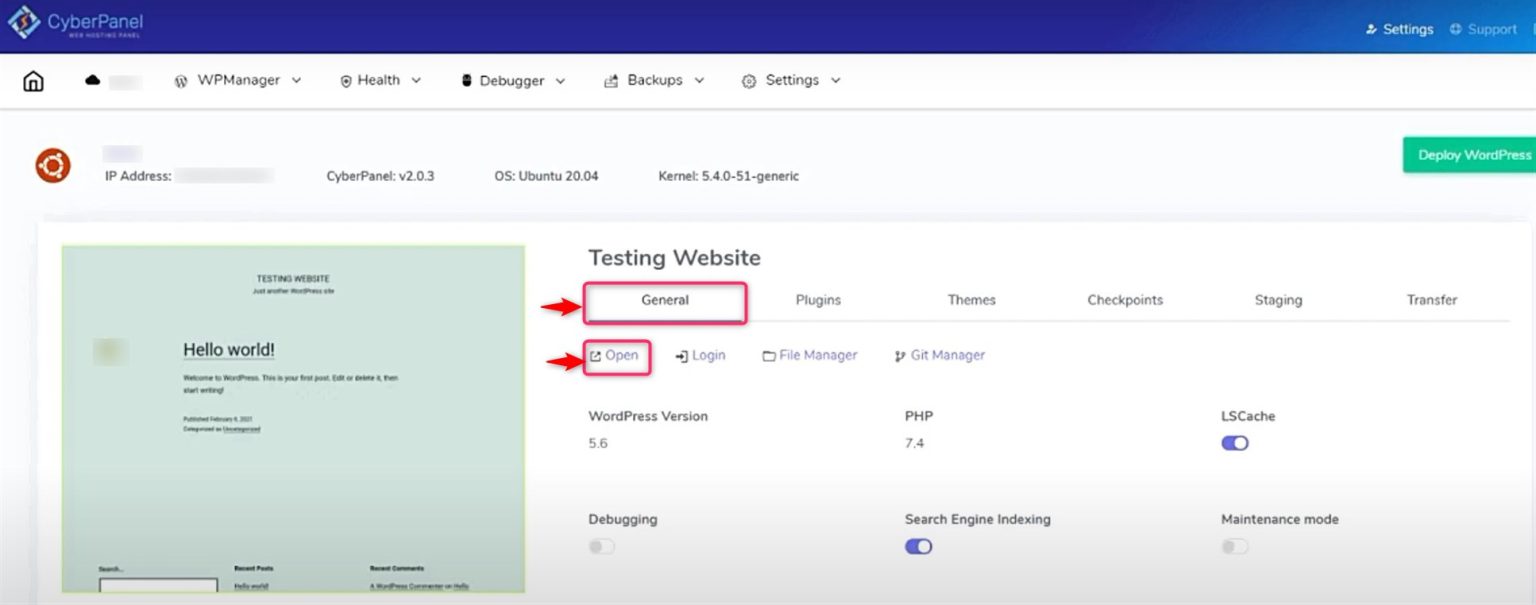Click the Testing Website preview thumbnail
The image size is (1536, 605).
293,419
